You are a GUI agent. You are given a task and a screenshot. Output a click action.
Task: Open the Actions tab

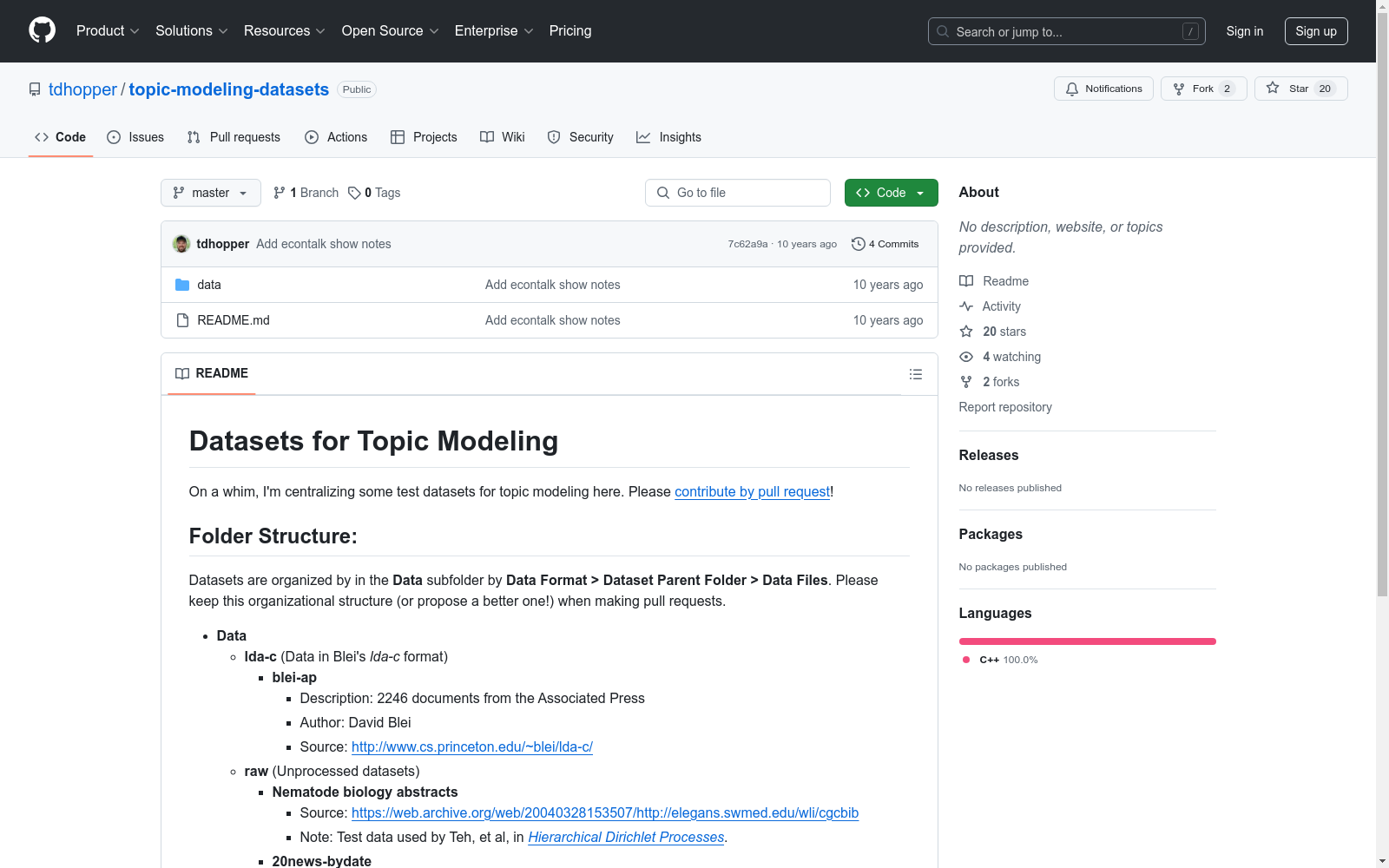(x=336, y=137)
